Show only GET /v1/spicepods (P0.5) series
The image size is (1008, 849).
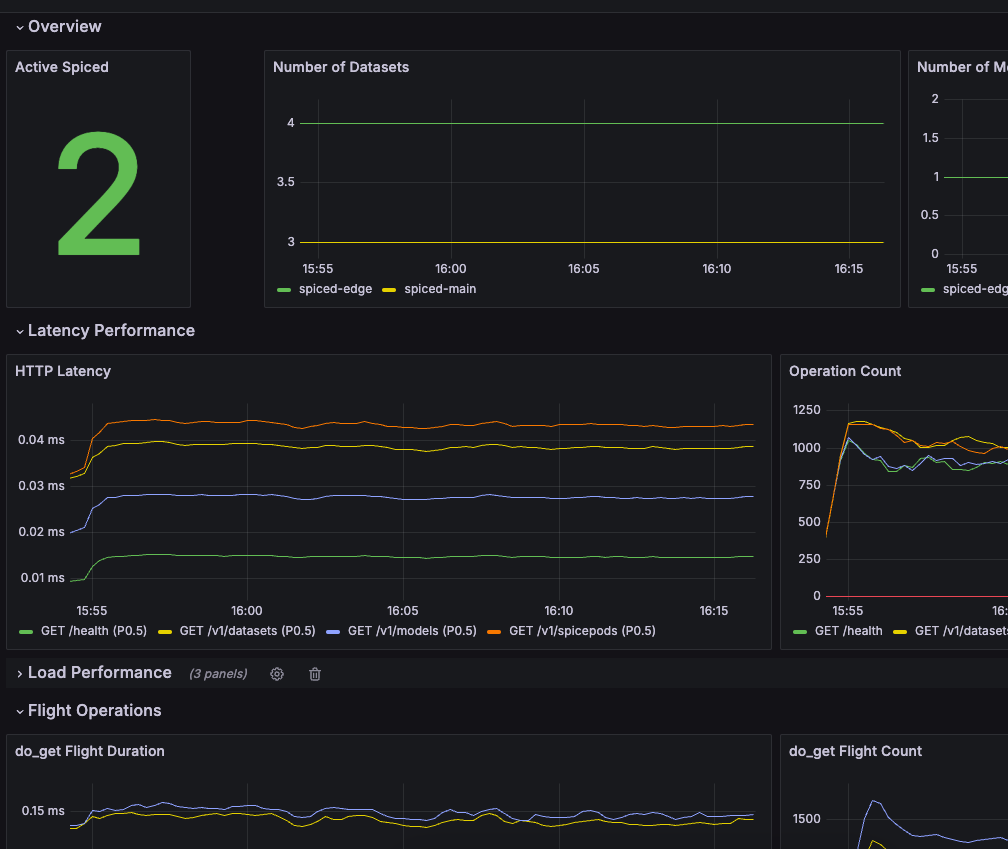pos(582,631)
